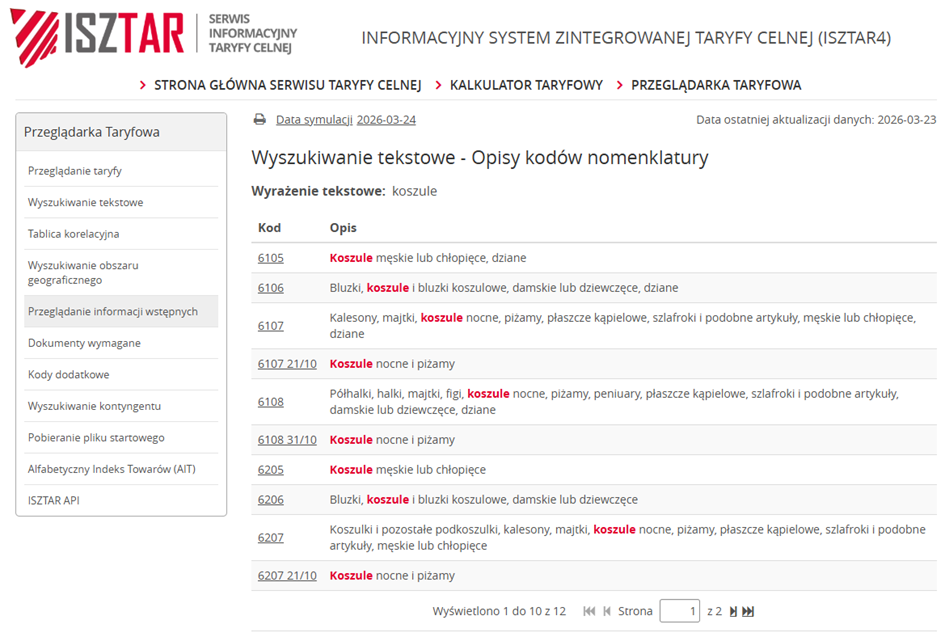Open Kalkulator Taryfowy in top navigation
The image size is (945, 637).
tap(526, 85)
